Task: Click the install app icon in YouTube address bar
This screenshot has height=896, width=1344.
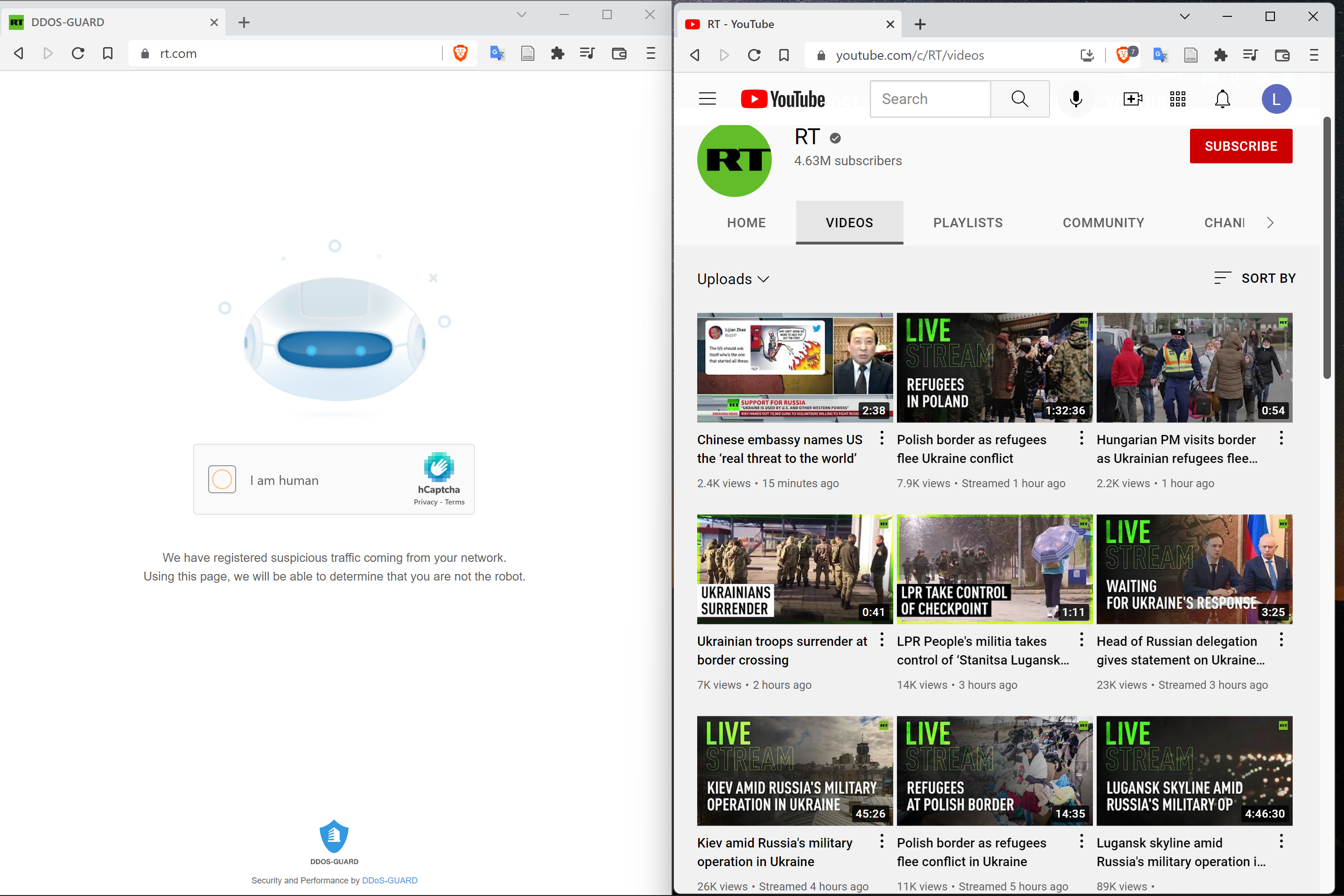Action: 1087,55
